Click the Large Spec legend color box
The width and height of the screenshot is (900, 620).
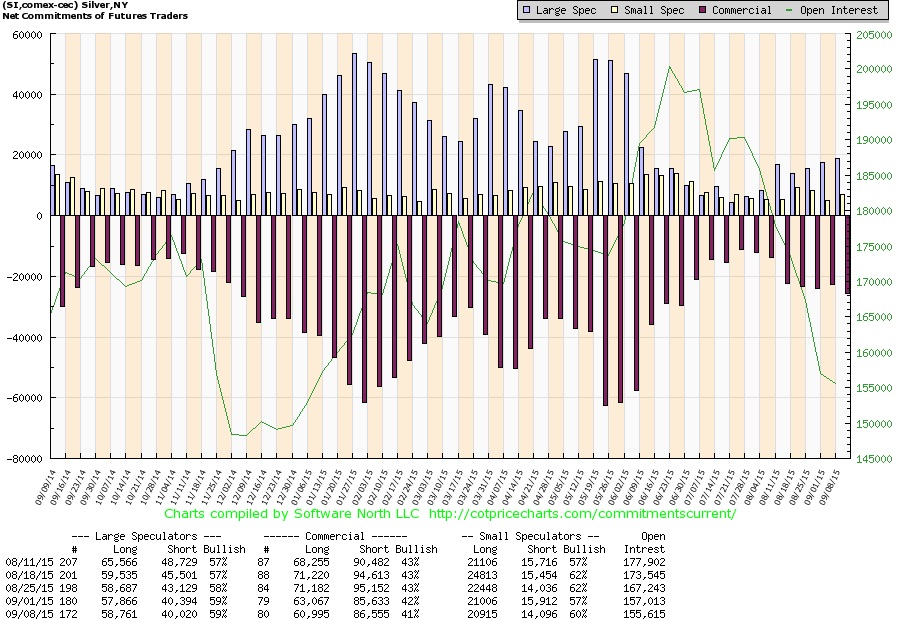(526, 10)
